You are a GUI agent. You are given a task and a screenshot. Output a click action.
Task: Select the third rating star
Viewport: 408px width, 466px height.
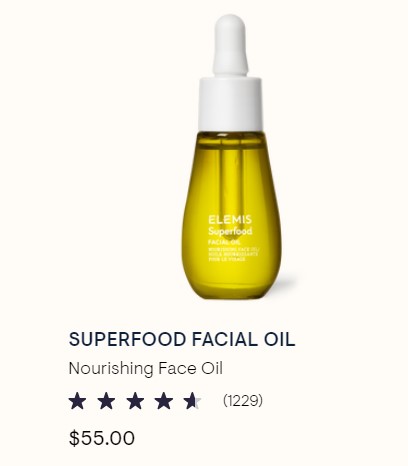(135, 401)
